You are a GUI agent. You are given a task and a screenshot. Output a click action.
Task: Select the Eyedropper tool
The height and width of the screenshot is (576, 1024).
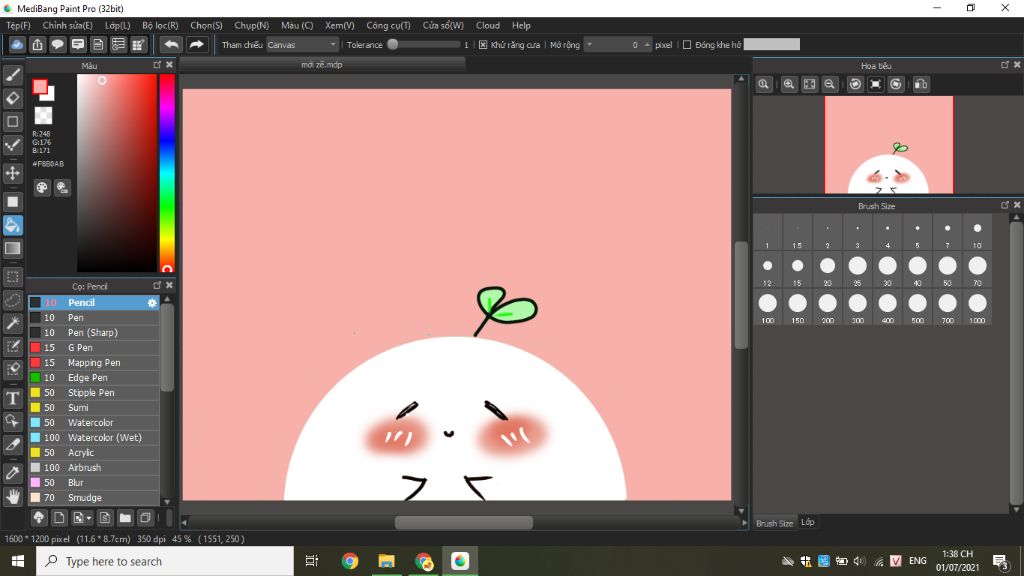(12, 473)
